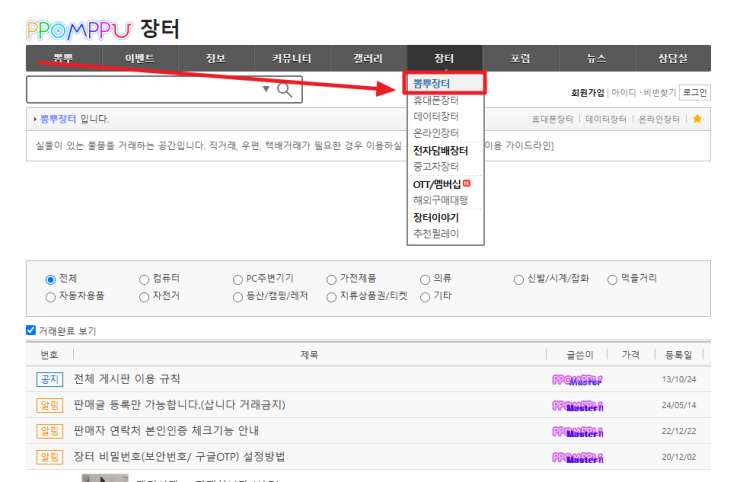Click author icon on the 24/05/14 row
The image size is (743, 482).
(x=577, y=406)
